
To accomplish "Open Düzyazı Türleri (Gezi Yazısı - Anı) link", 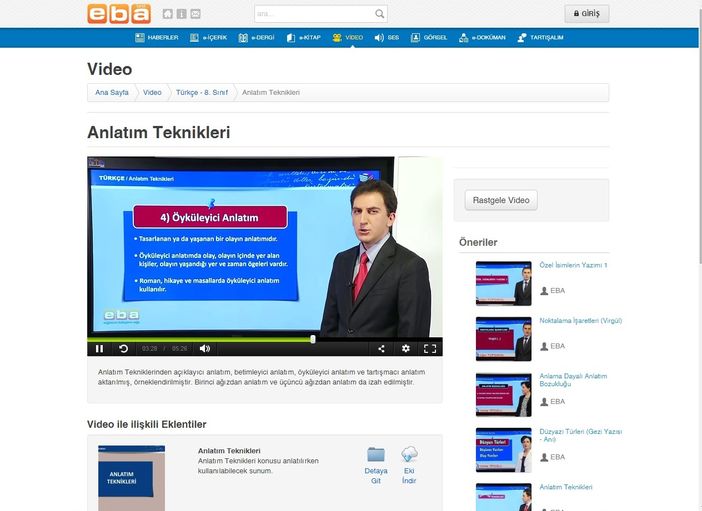I will pyautogui.click(x=581, y=435).
